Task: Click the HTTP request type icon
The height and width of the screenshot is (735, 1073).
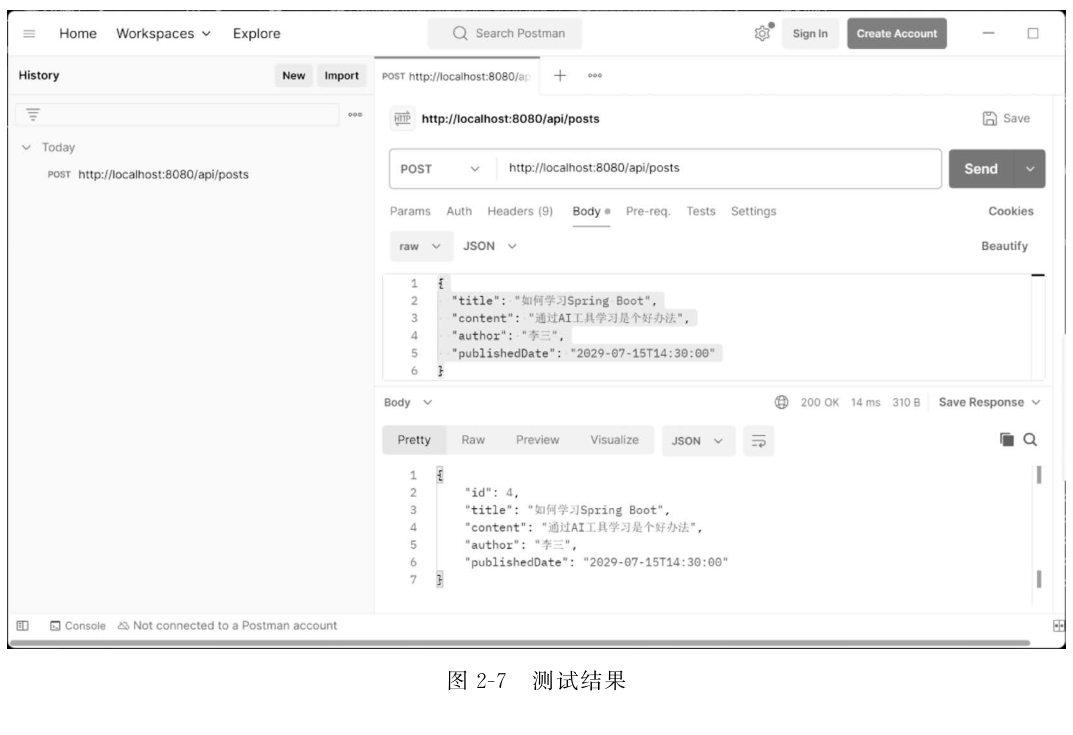Action: (x=402, y=118)
